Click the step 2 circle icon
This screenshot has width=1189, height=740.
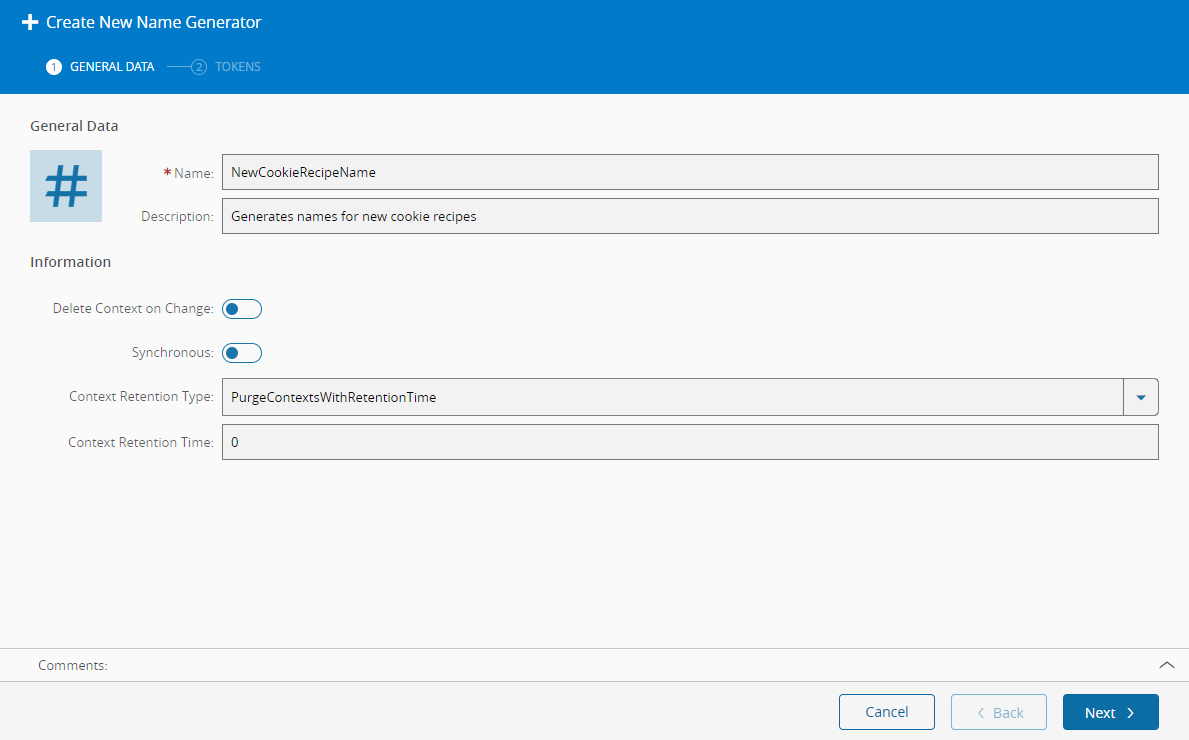(199, 67)
